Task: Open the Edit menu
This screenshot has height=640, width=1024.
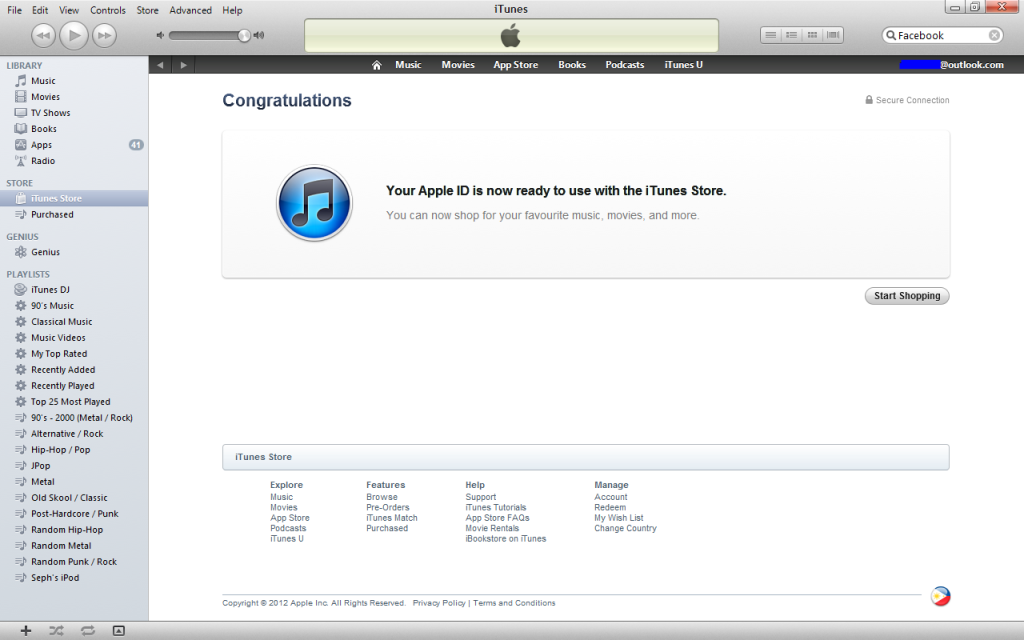Action: click(40, 10)
